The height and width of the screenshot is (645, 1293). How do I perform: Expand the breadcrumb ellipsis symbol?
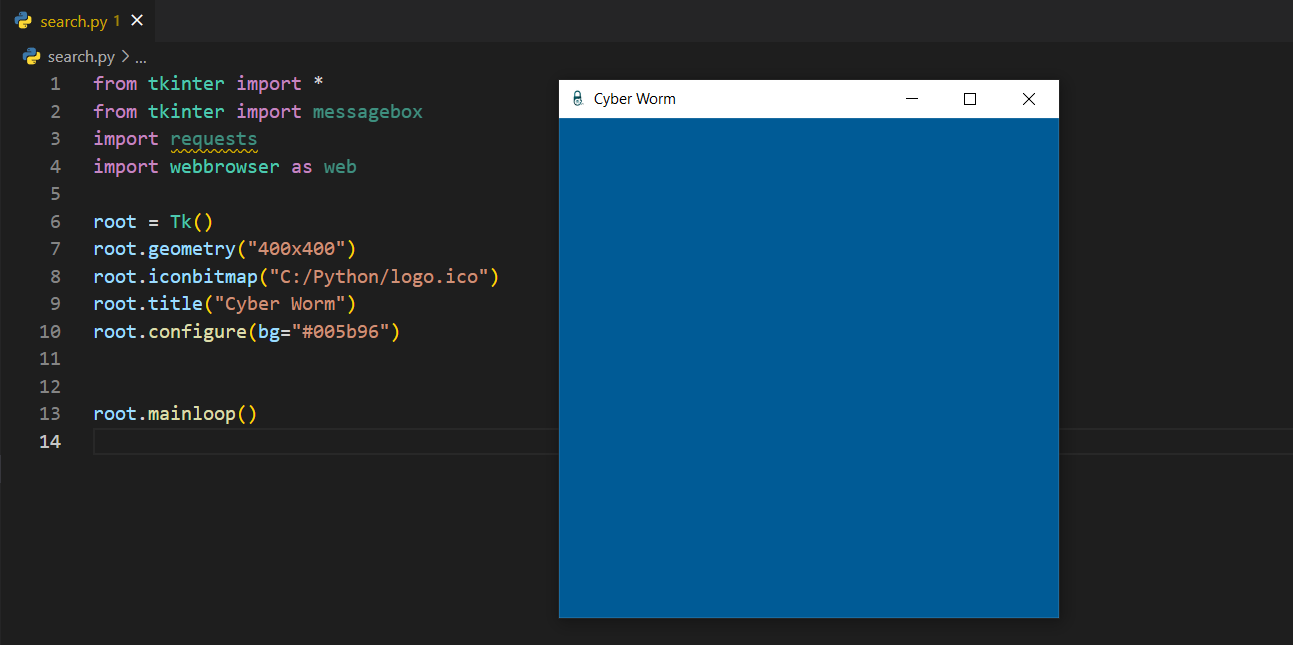click(x=140, y=58)
